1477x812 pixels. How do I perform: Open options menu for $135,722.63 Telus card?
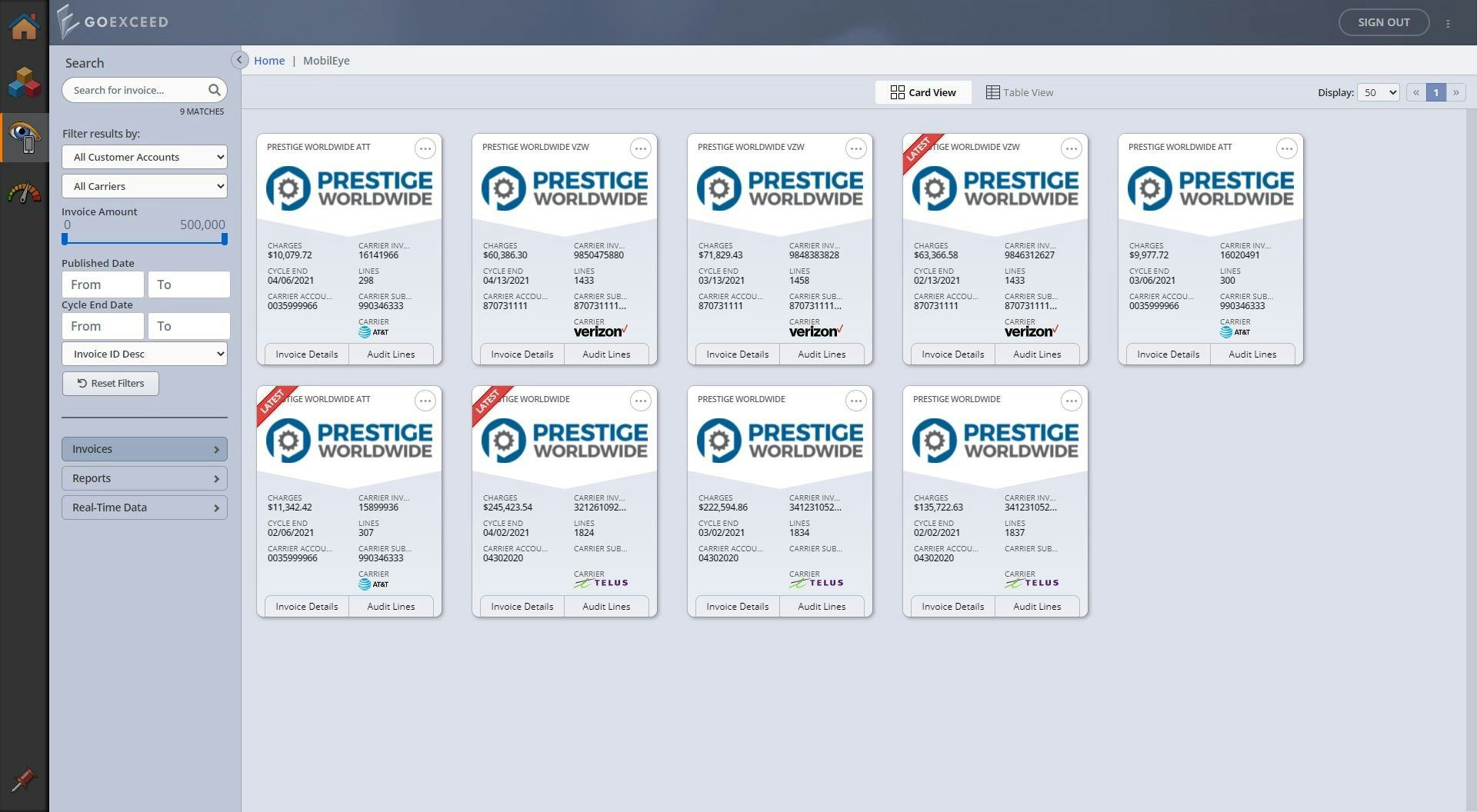click(1072, 401)
